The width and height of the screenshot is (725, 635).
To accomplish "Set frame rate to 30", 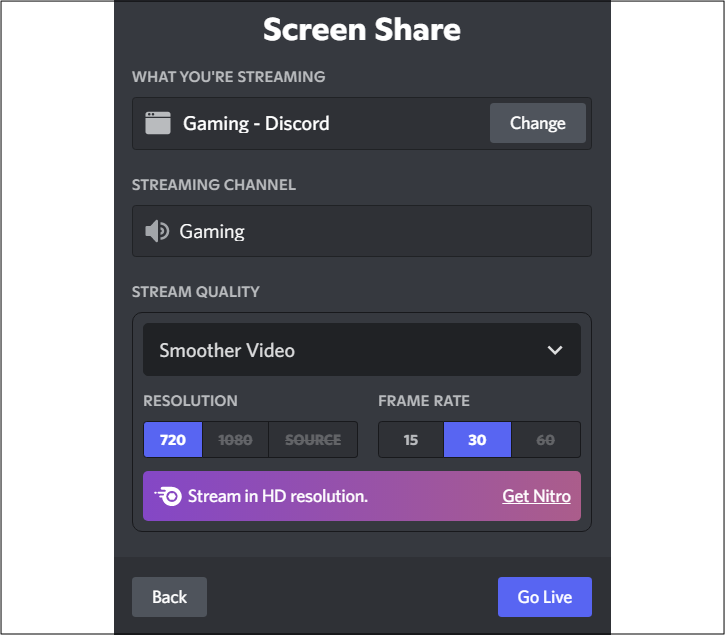I will click(477, 439).
